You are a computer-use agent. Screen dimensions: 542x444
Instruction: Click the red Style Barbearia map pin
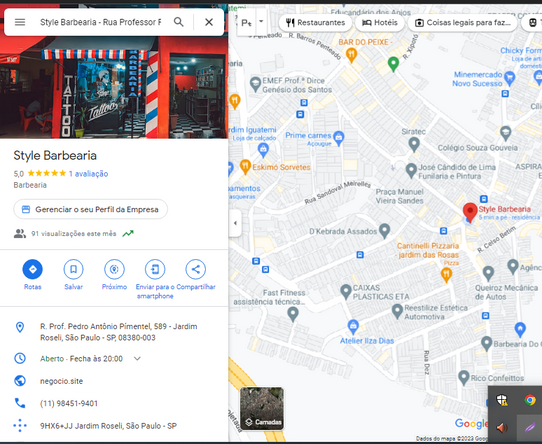click(470, 212)
